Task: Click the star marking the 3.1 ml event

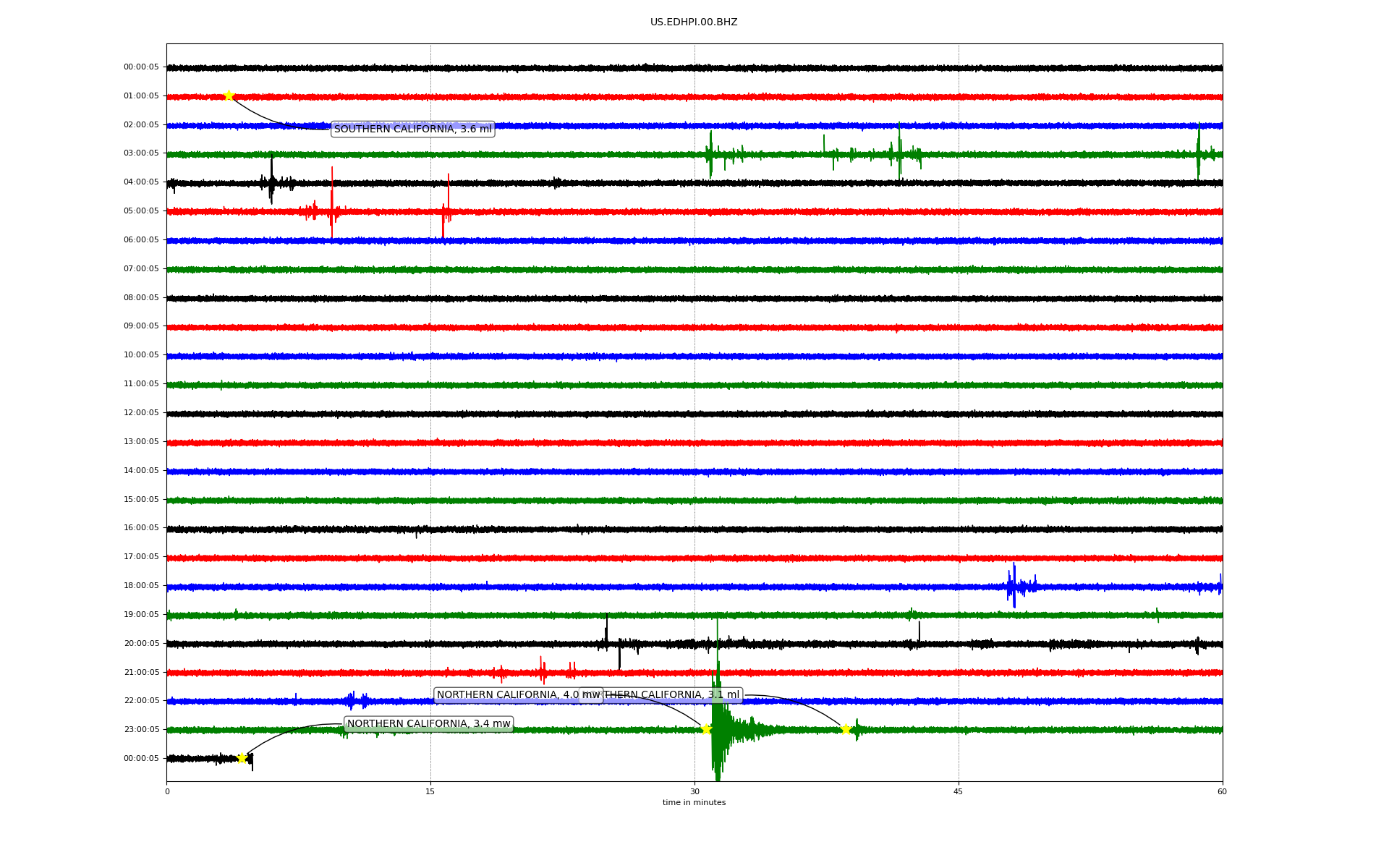Action: [x=845, y=729]
